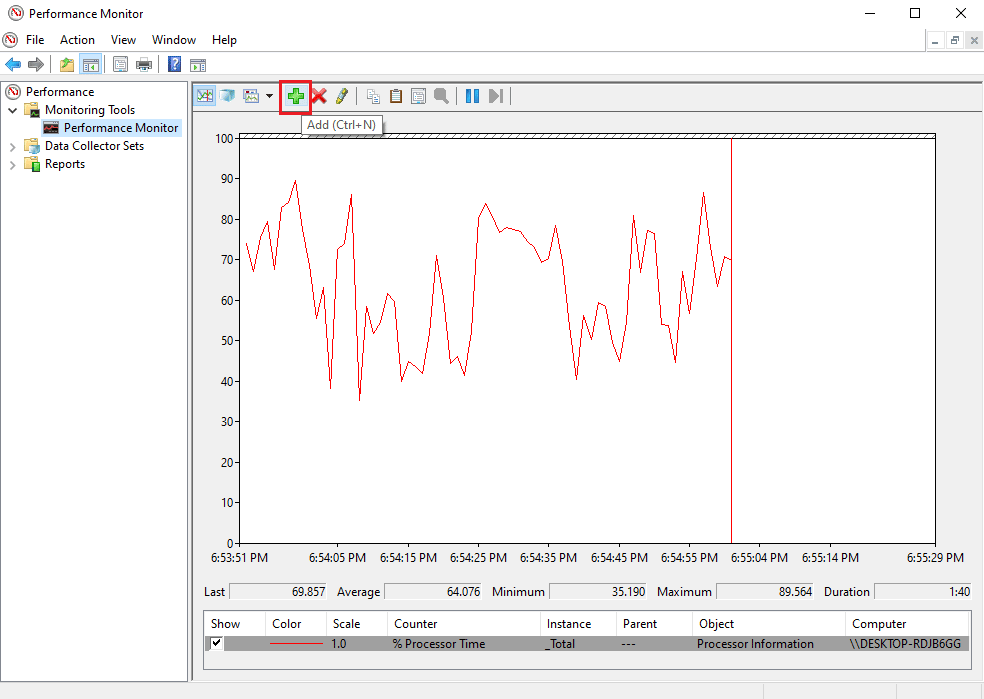Expand the Reports node arrow
984x699 pixels.
point(13,165)
